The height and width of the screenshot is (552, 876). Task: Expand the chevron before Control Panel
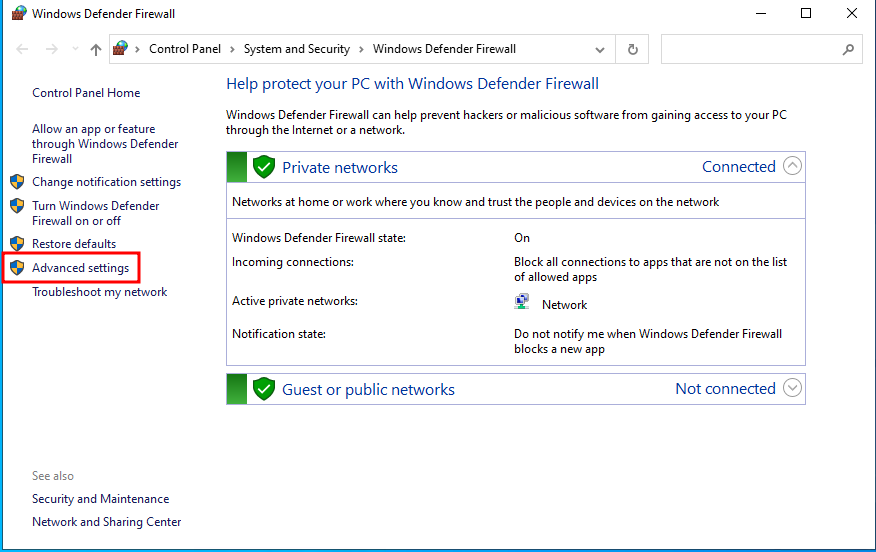point(137,49)
